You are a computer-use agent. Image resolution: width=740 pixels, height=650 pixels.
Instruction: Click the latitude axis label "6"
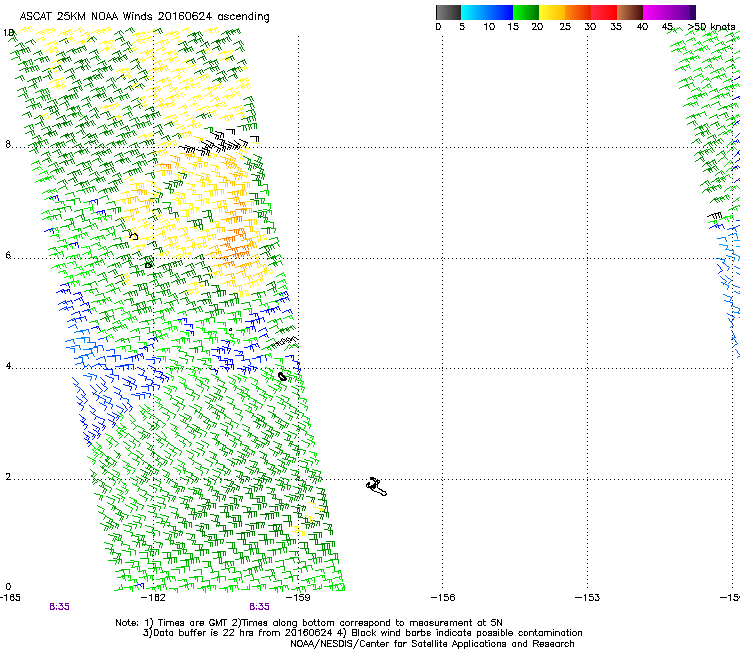click(x=8, y=255)
